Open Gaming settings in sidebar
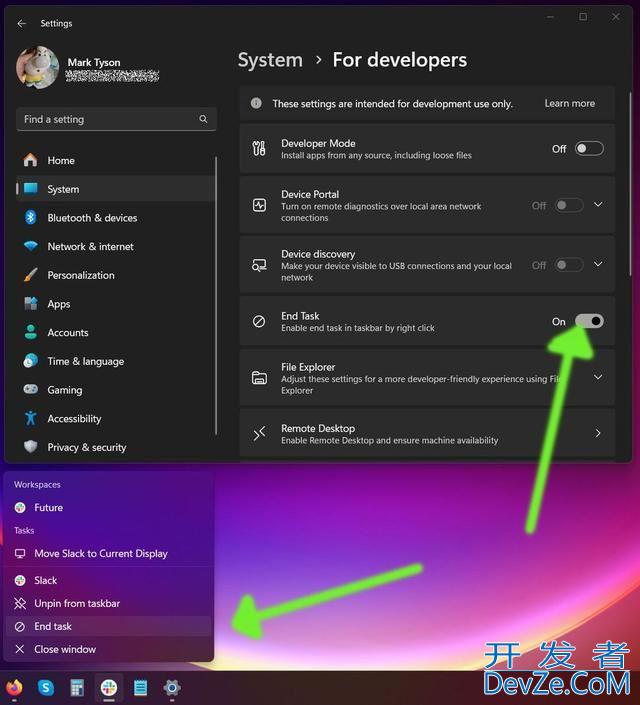 (x=116, y=390)
